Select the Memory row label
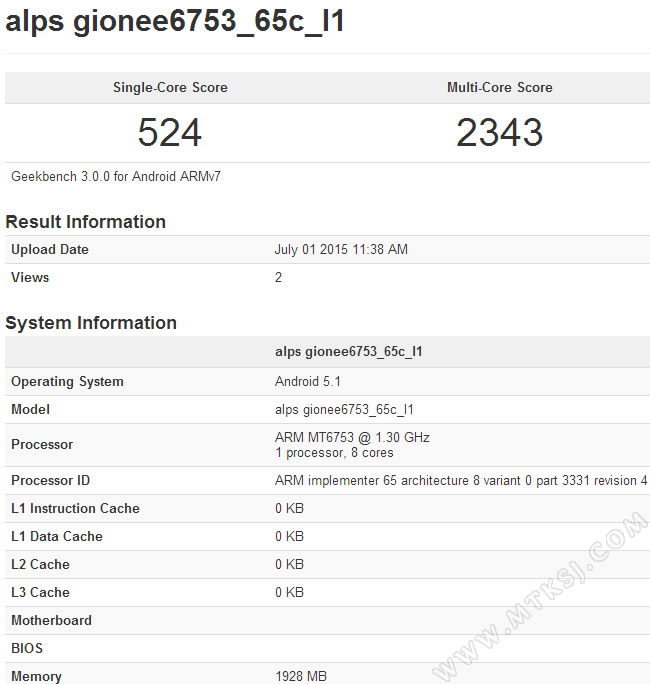 tap(36, 676)
